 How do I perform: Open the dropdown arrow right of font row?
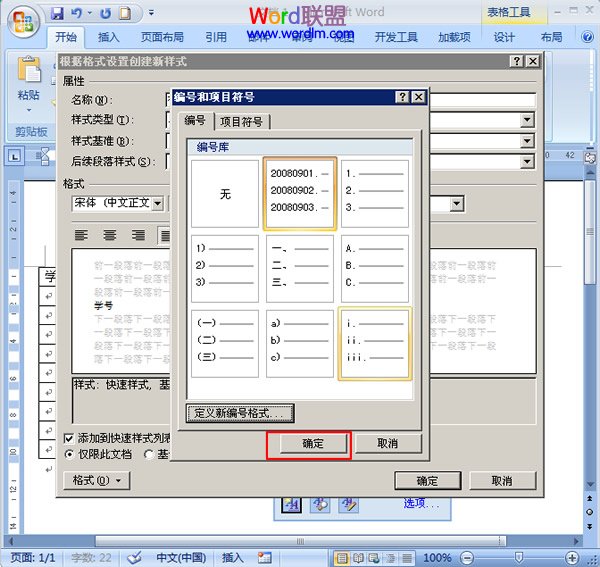[457, 204]
